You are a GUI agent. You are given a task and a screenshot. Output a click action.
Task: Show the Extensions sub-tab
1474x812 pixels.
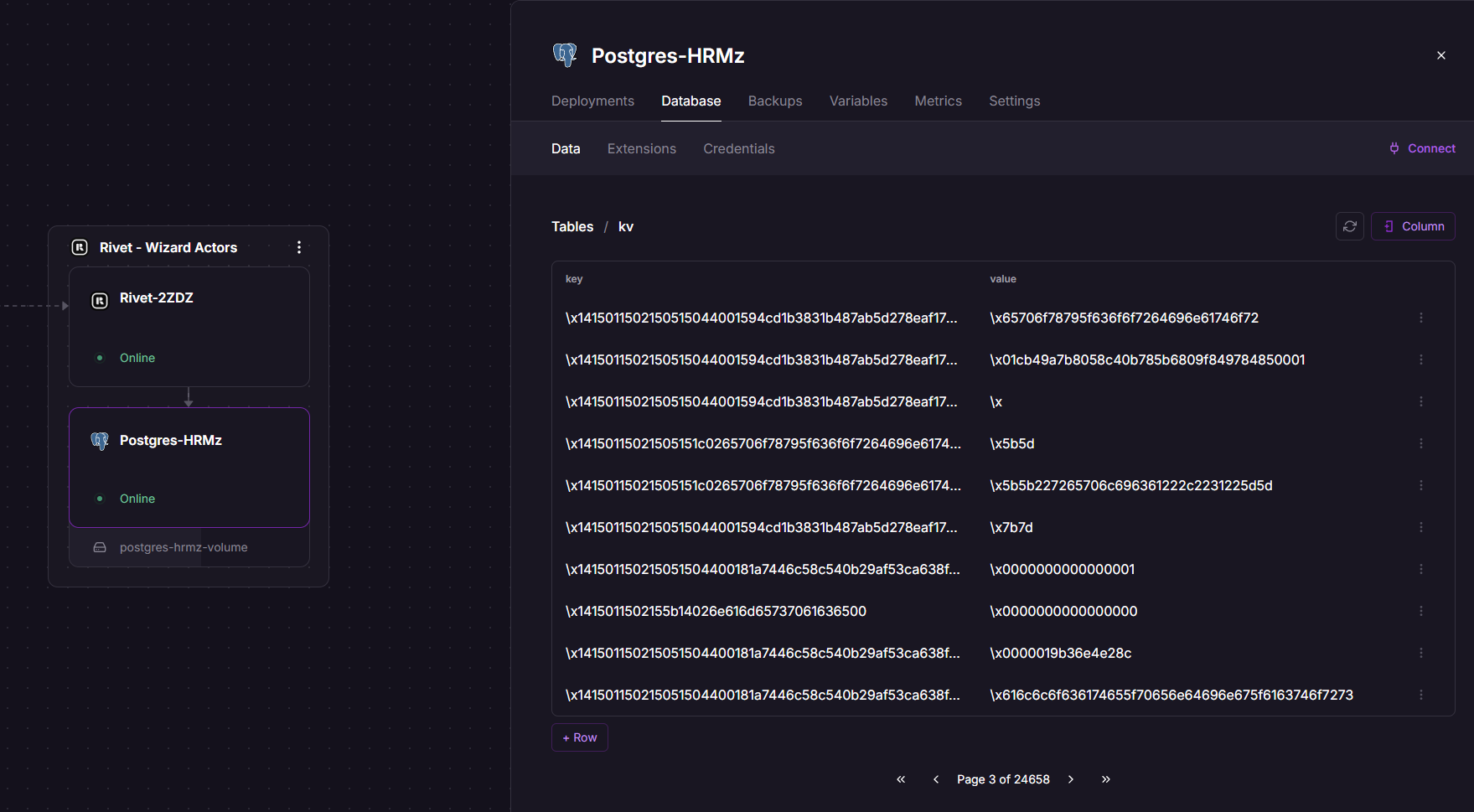[x=641, y=148]
